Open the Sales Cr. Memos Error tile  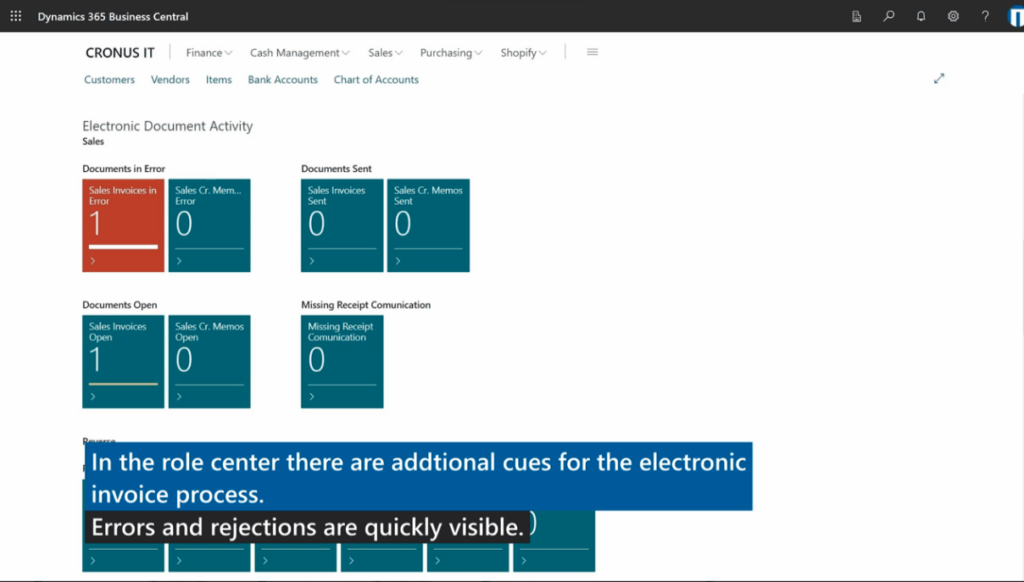click(210, 225)
